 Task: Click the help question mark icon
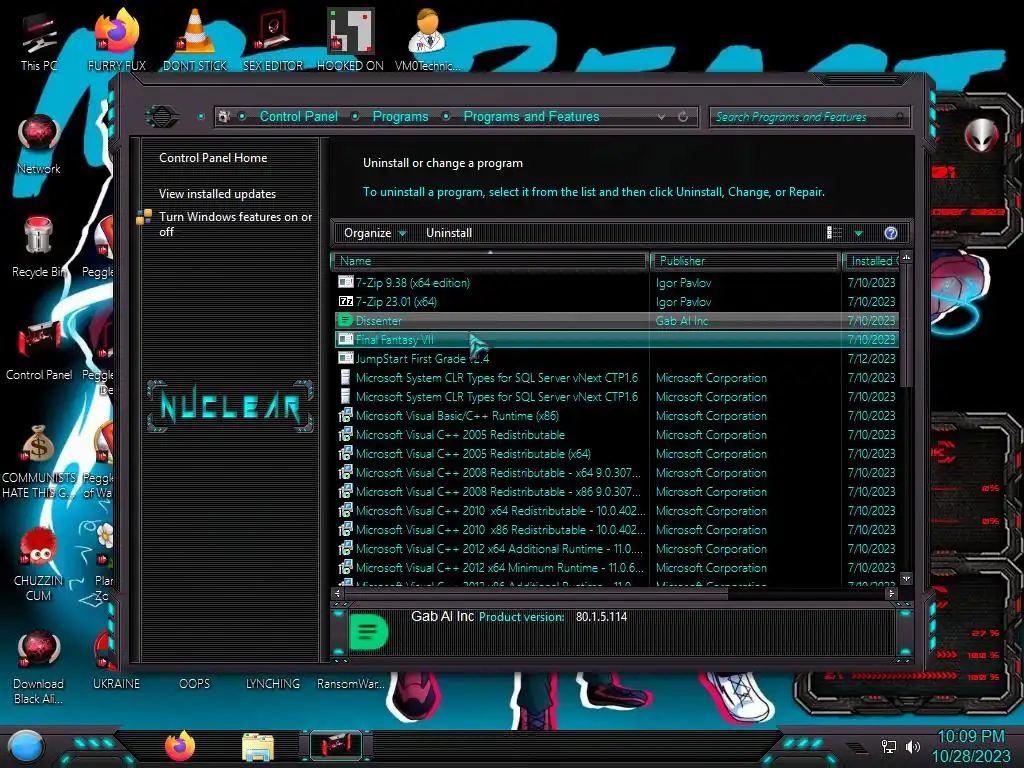coord(891,233)
